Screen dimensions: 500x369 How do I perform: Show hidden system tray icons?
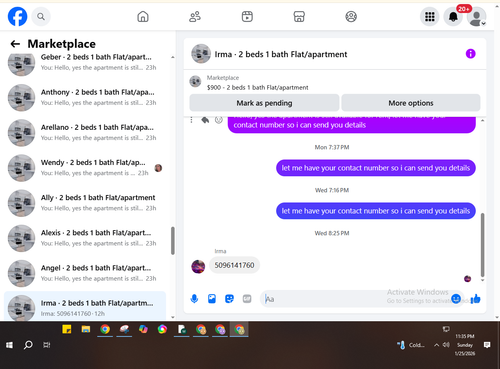pos(436,345)
